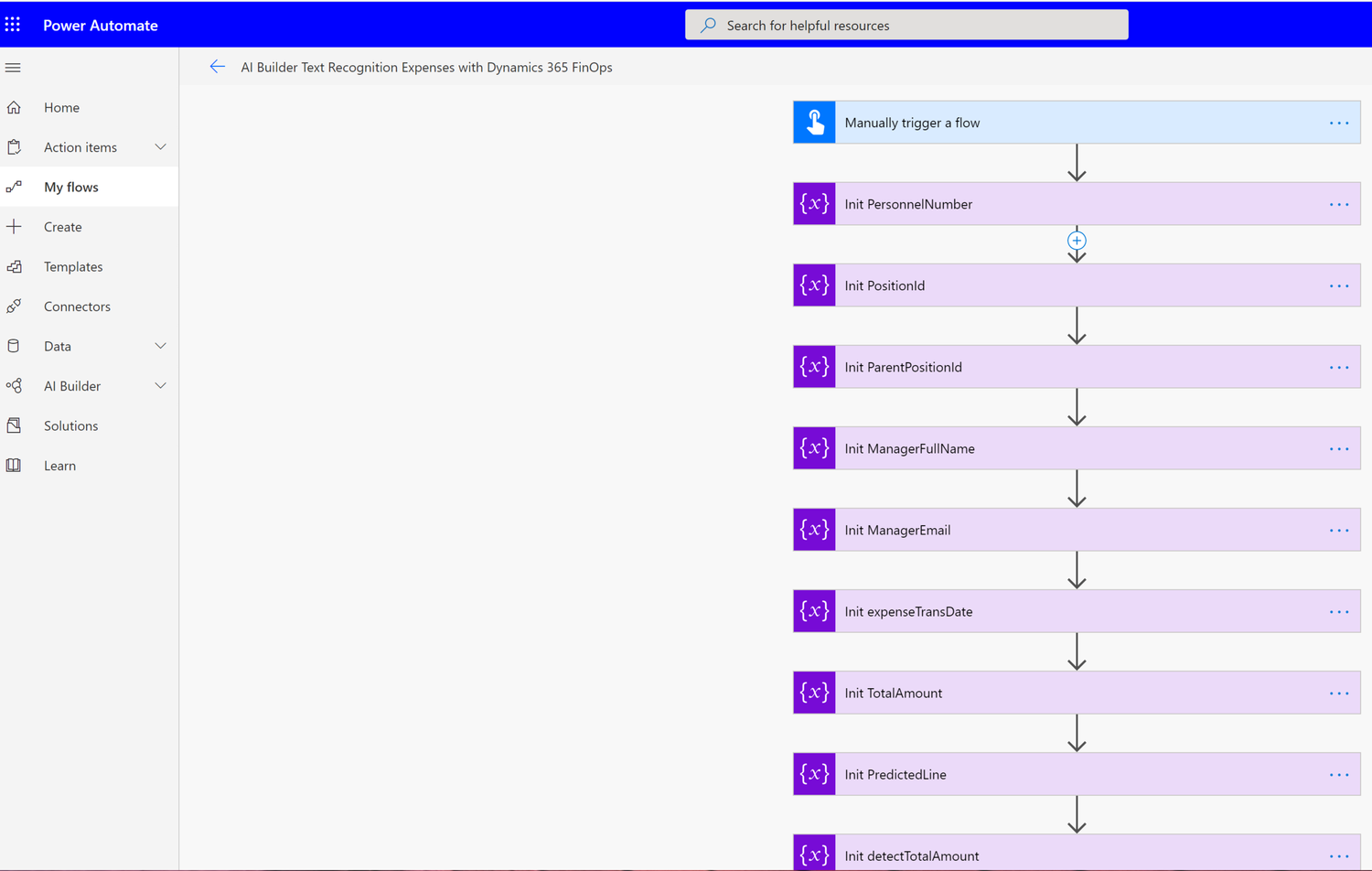Image resolution: width=1372 pixels, height=871 pixels.
Task: Open the menu on Init PositionId action
Action: click(1338, 285)
